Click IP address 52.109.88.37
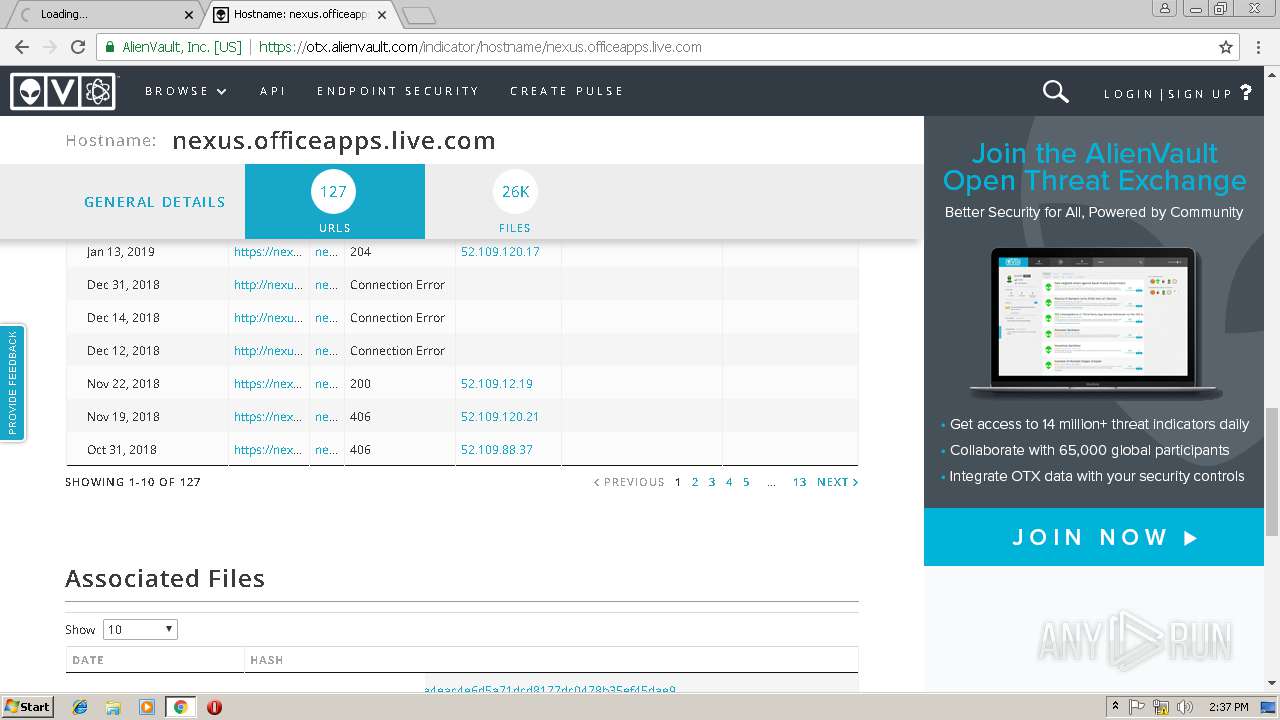 pyautogui.click(x=497, y=450)
